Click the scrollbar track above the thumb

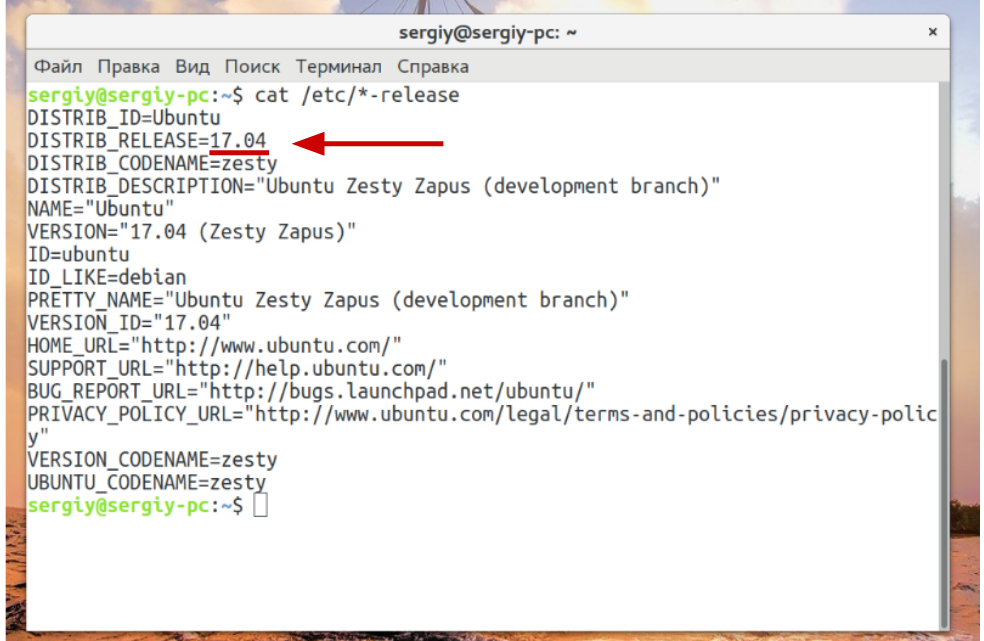(944, 220)
